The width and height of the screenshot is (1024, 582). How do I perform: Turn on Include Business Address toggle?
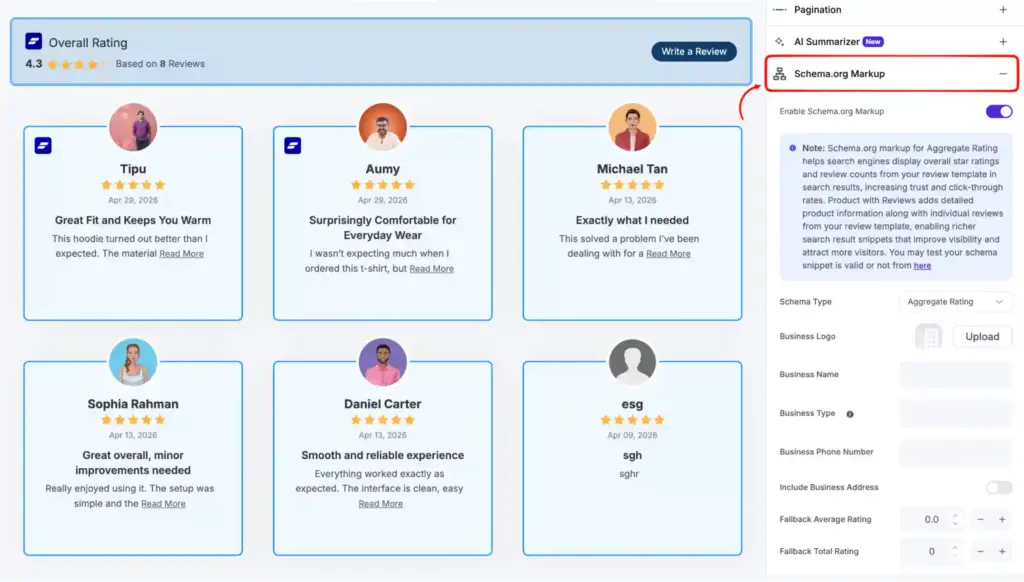tap(999, 487)
